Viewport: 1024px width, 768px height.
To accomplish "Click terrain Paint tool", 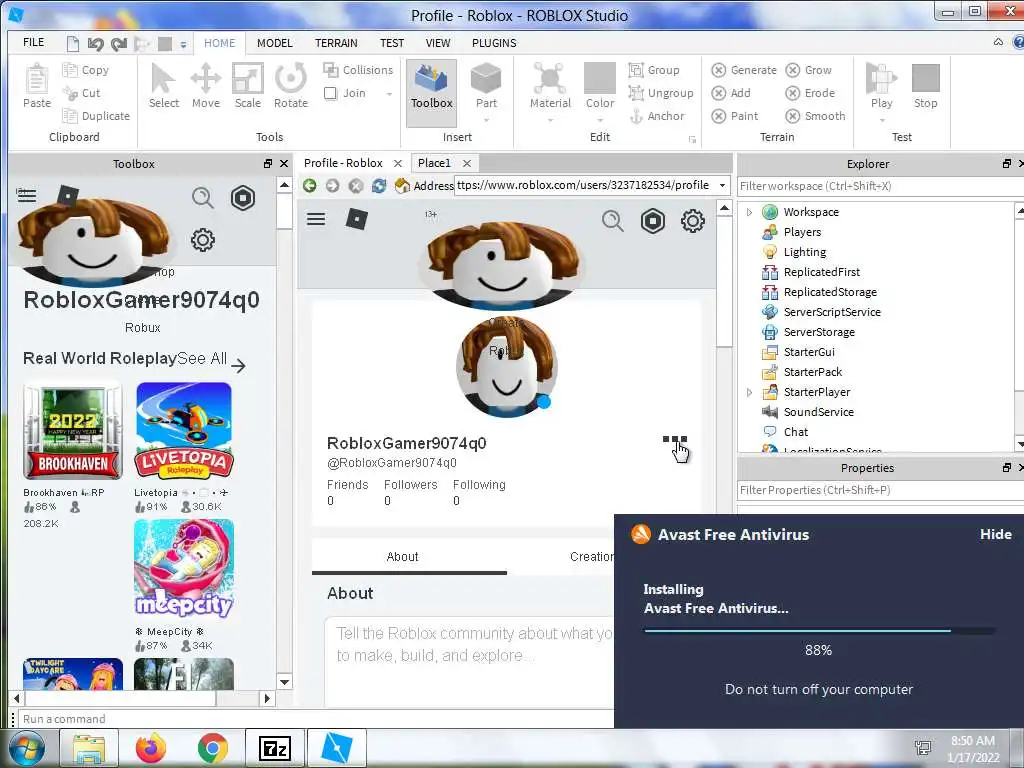I will pos(735,116).
